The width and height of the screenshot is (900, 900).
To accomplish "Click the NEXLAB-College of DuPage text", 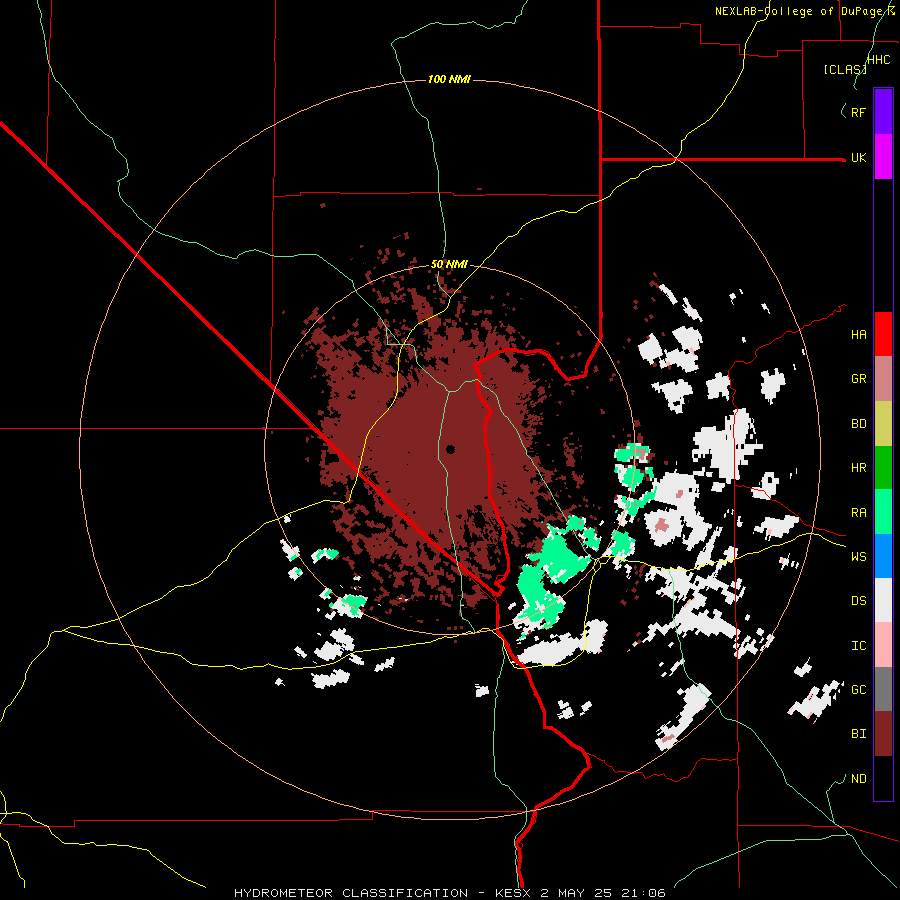I will [x=800, y=11].
